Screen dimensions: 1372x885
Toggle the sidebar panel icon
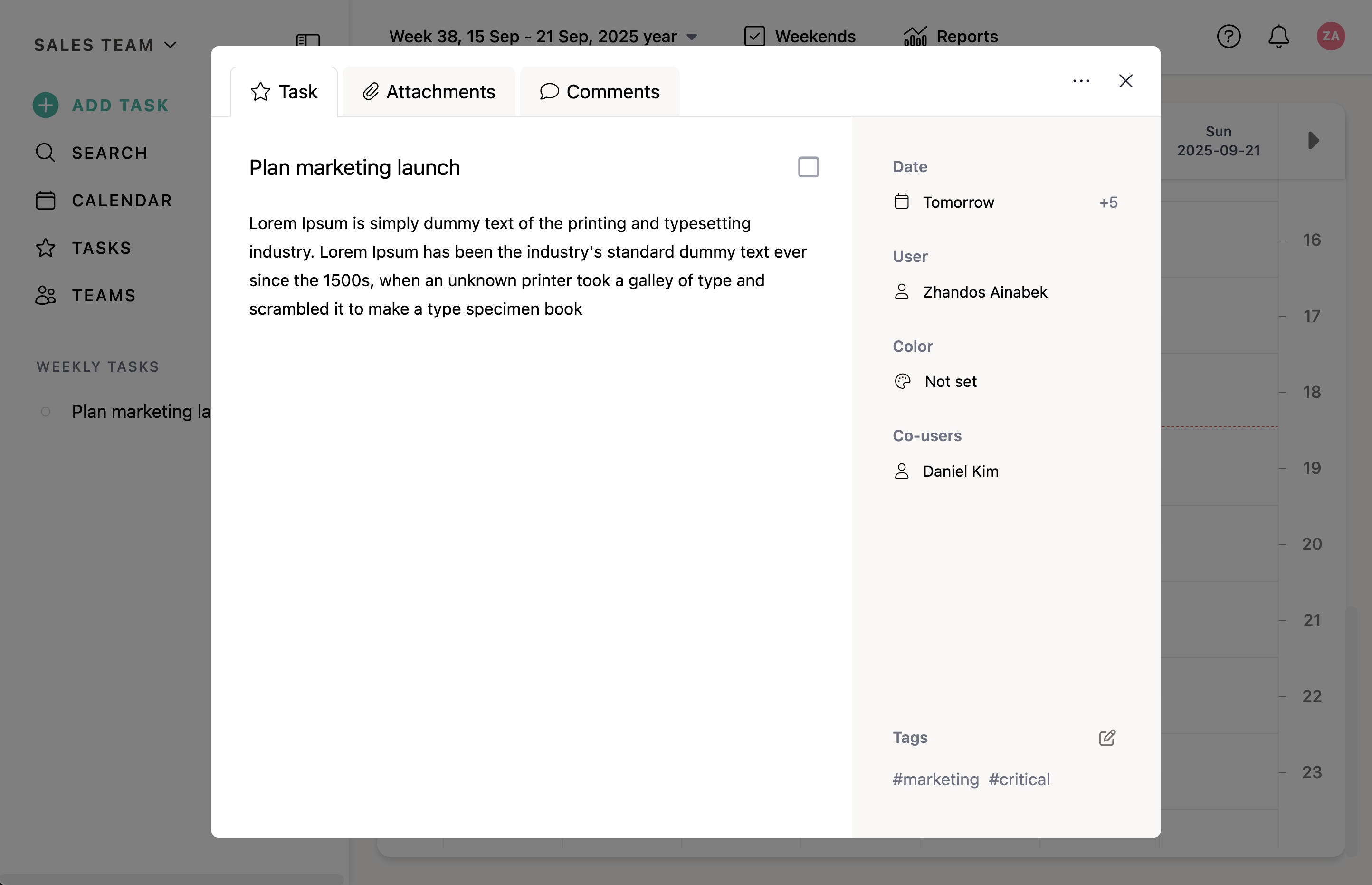(308, 39)
